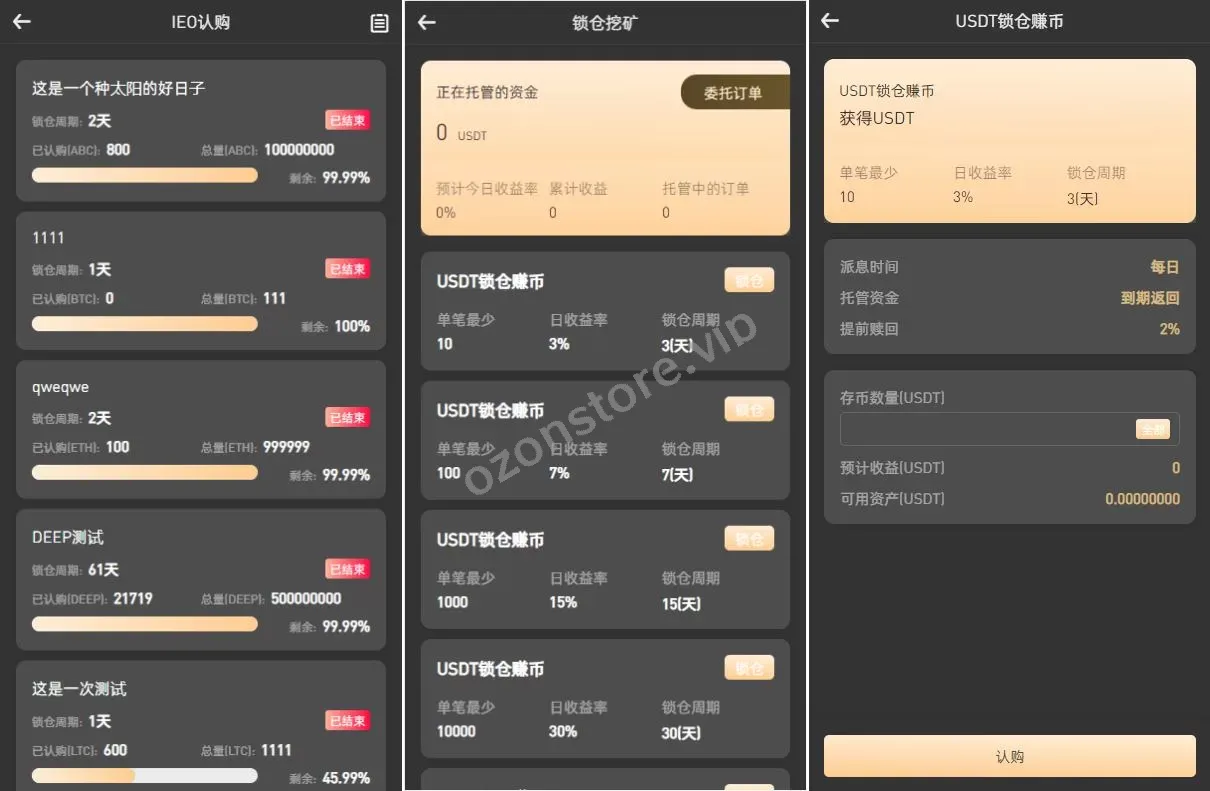Screen dimensions: 1210x791
Task: Go back from the USDT锁仓赚币 screen
Action: click(829, 21)
